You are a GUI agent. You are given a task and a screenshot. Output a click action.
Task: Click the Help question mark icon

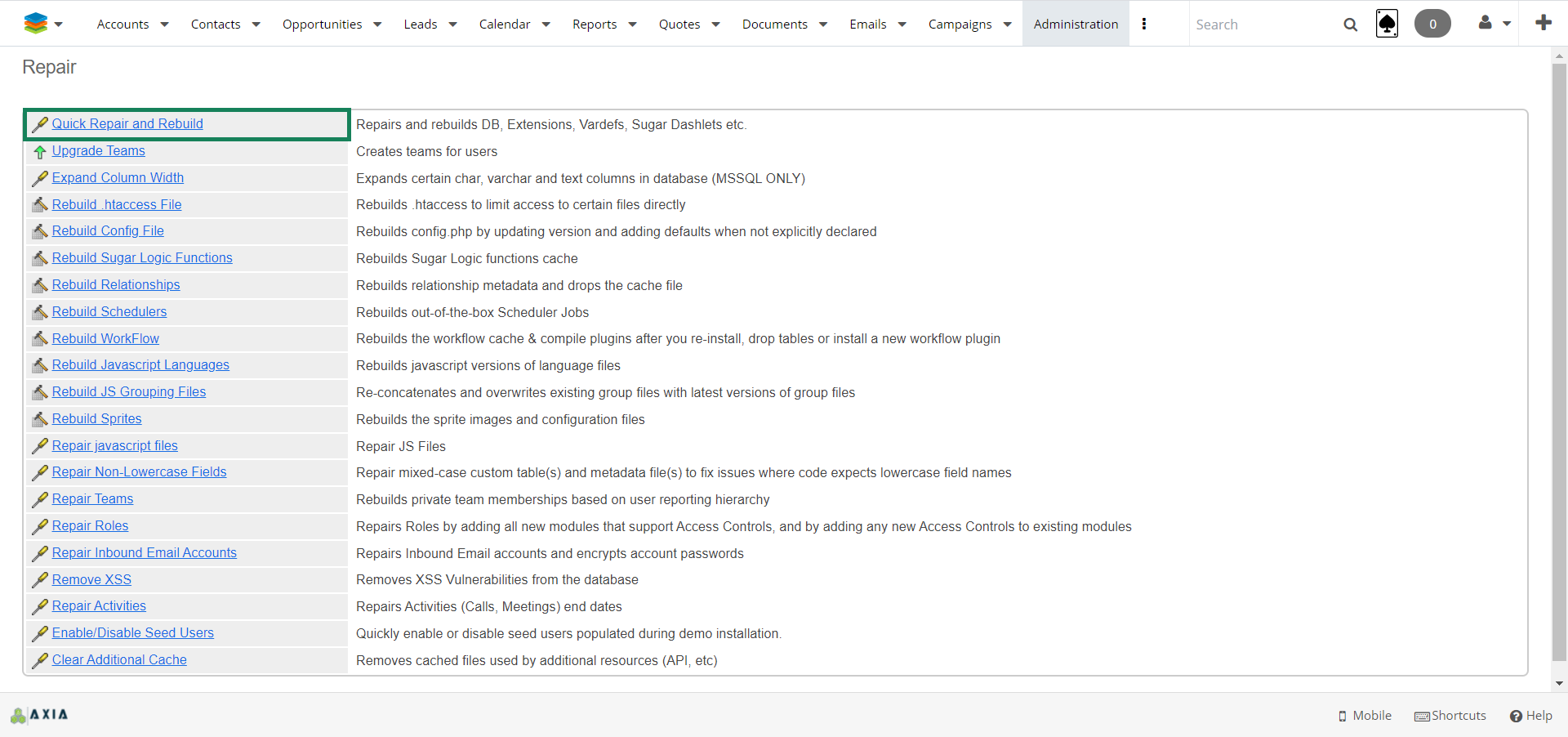point(1516,716)
